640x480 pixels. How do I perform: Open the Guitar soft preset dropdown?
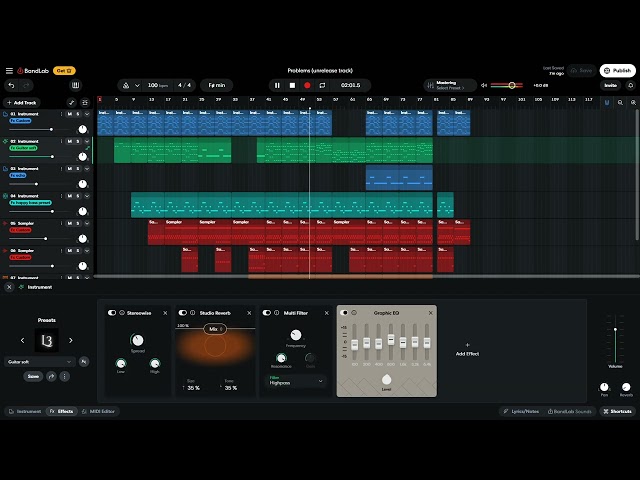(39, 362)
